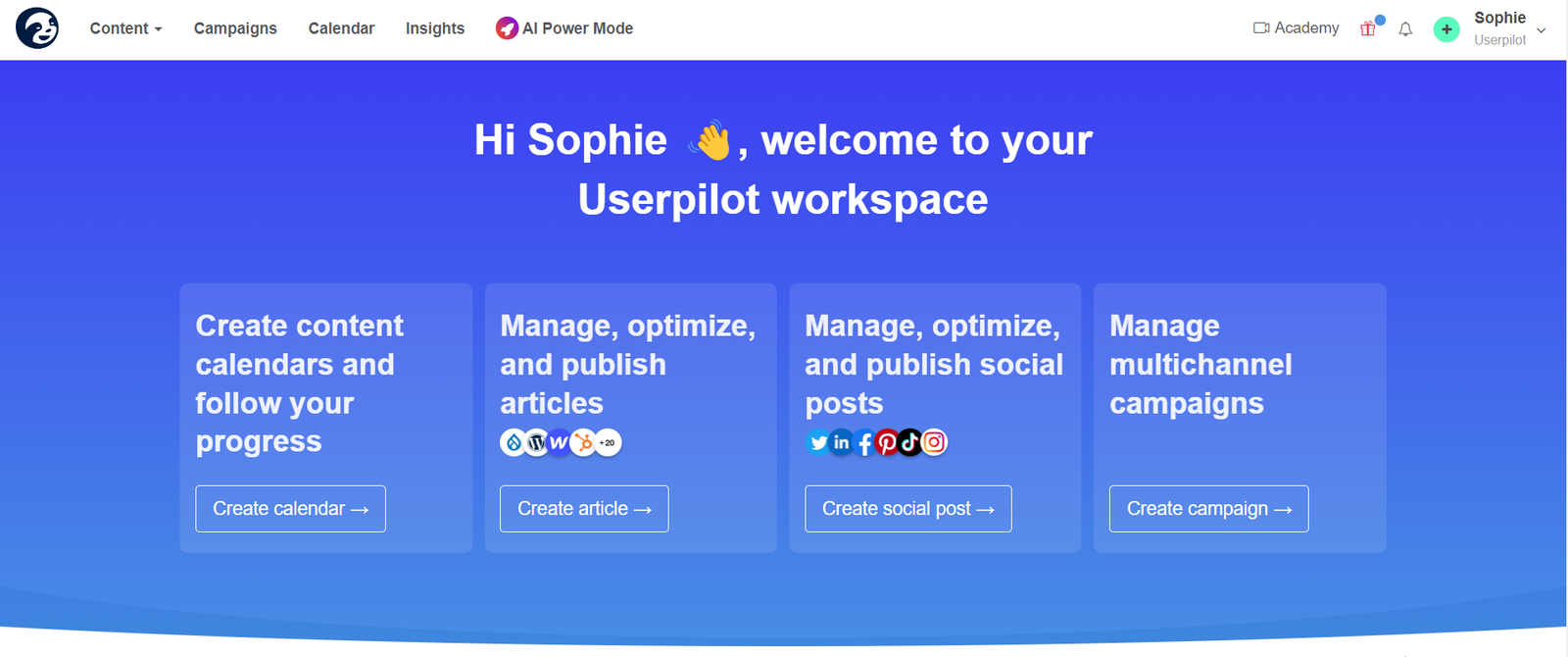
Task: Click the Create article button
Action: (584, 509)
